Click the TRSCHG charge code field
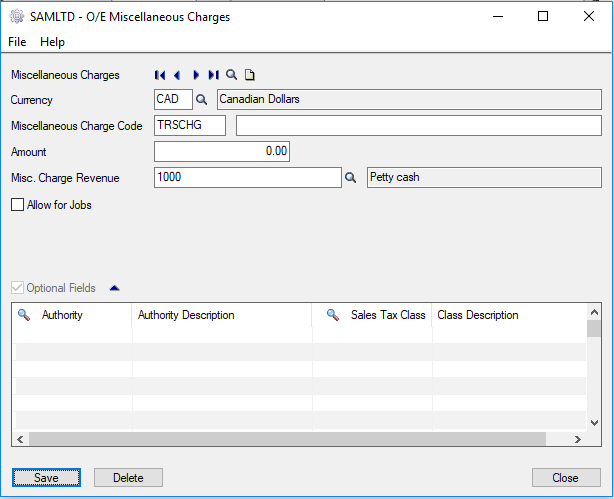The height and width of the screenshot is (499, 614). pyautogui.click(x=190, y=125)
